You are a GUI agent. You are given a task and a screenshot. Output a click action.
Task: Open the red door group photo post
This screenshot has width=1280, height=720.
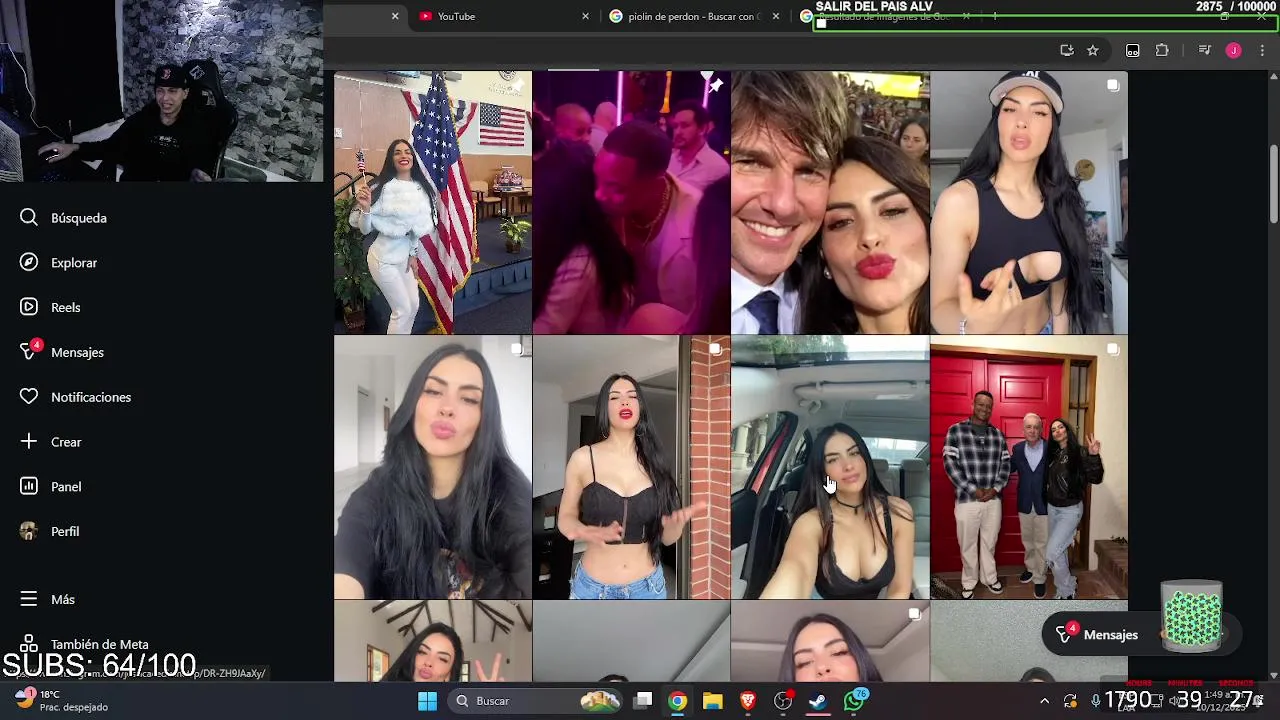click(x=1029, y=467)
